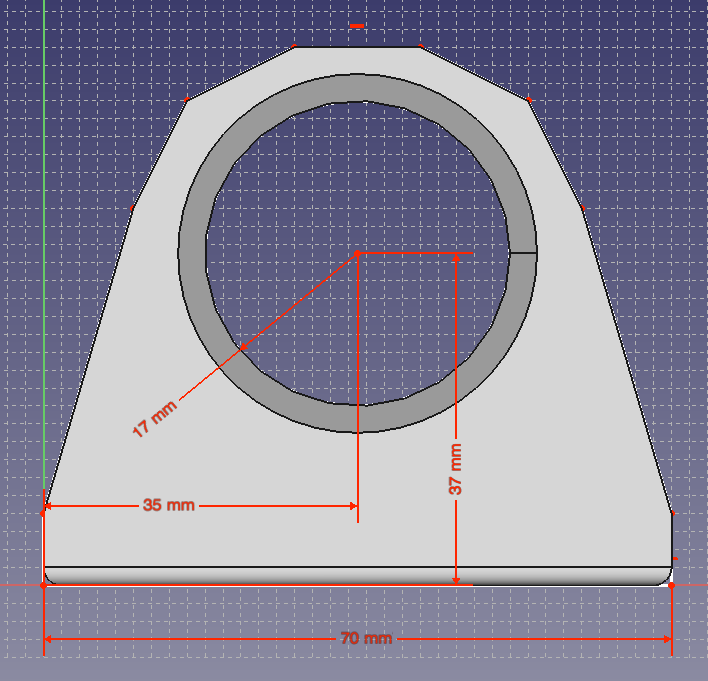The image size is (708, 681).
Task: Select the bottom-right base corner point
Action: (671, 585)
